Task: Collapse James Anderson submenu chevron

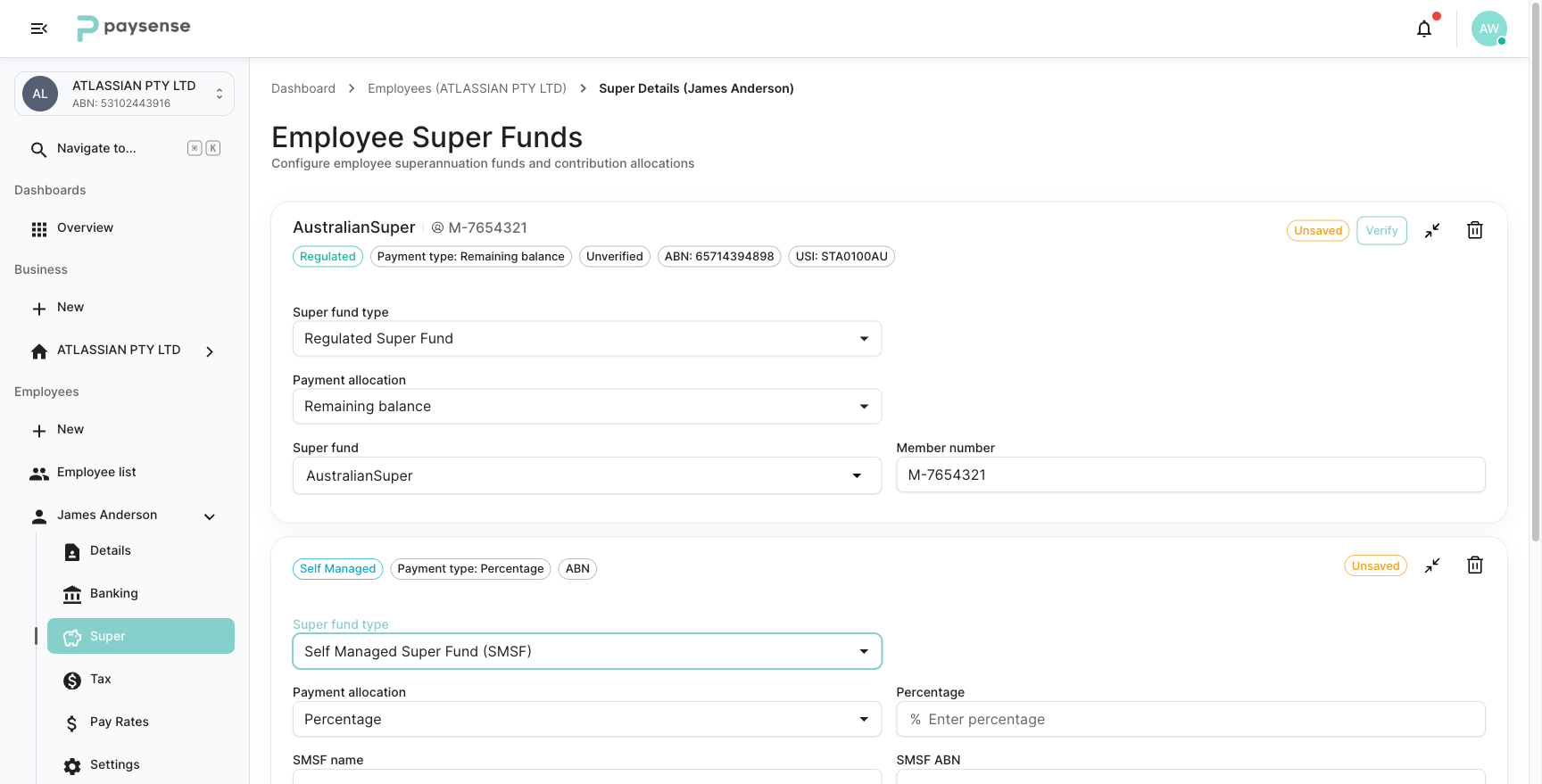Action: coord(210,516)
